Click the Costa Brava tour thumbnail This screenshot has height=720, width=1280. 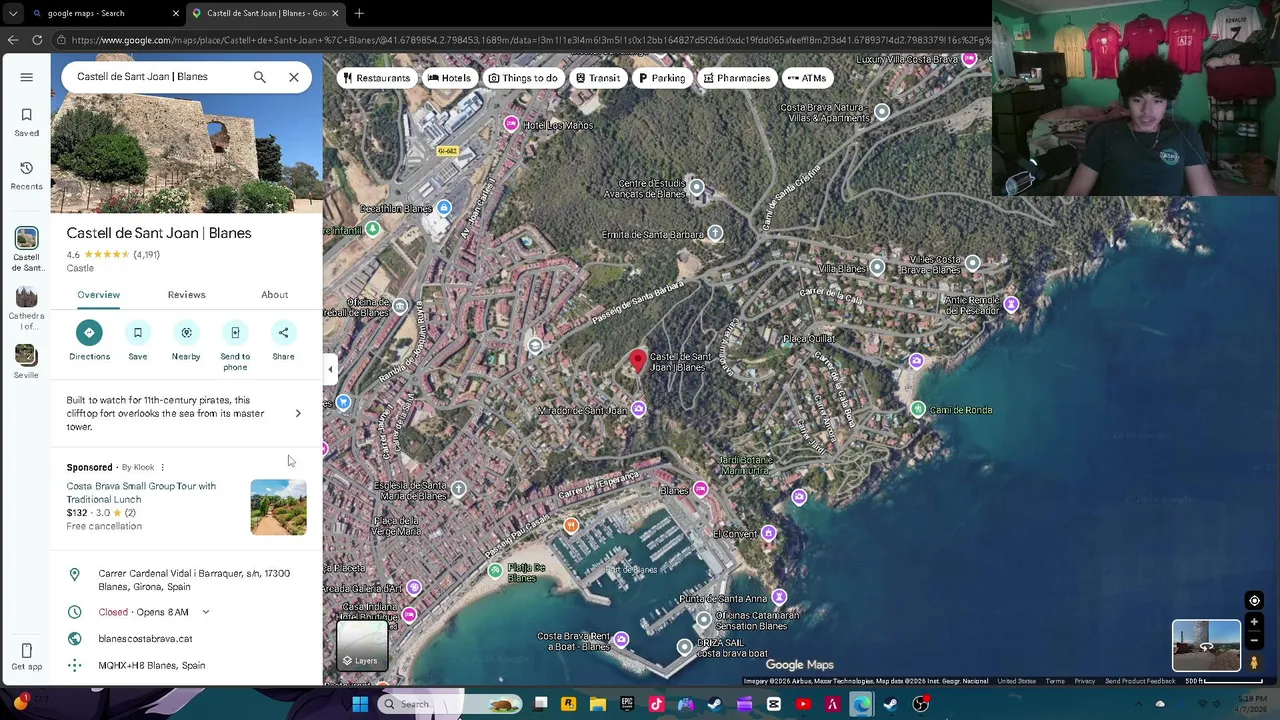click(x=278, y=507)
